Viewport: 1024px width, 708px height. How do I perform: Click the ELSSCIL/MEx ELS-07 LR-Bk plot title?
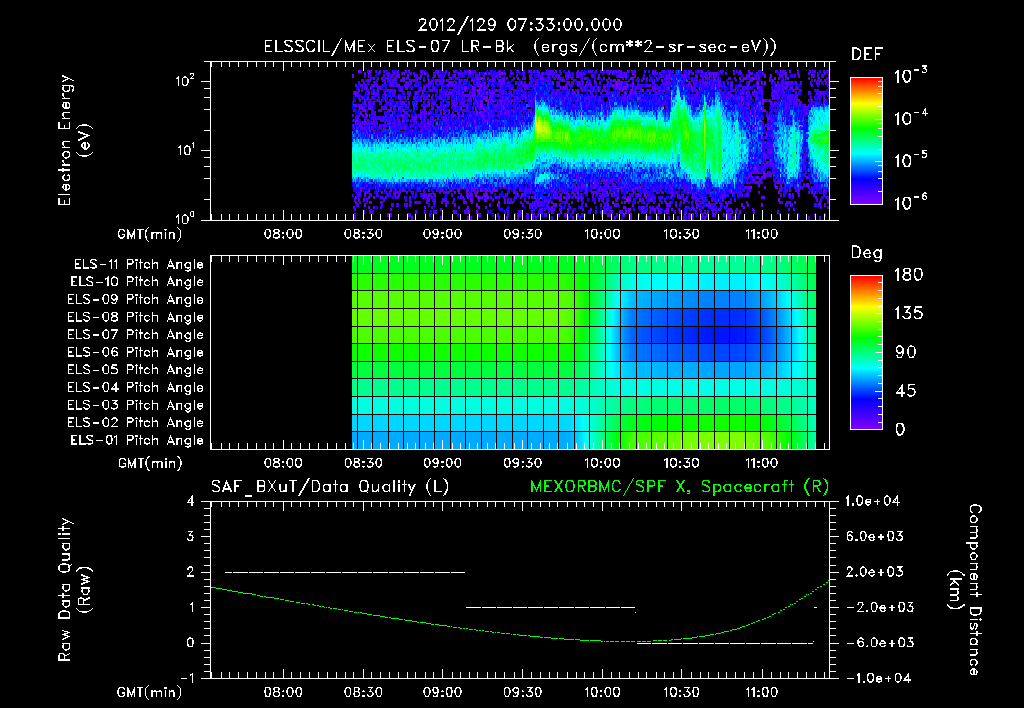click(520, 47)
